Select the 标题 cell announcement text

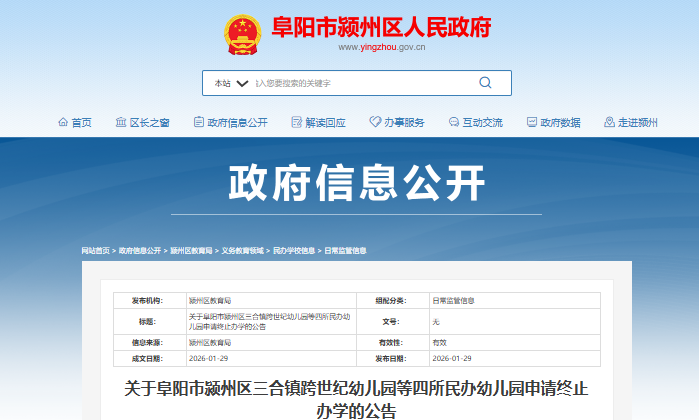click(269, 321)
